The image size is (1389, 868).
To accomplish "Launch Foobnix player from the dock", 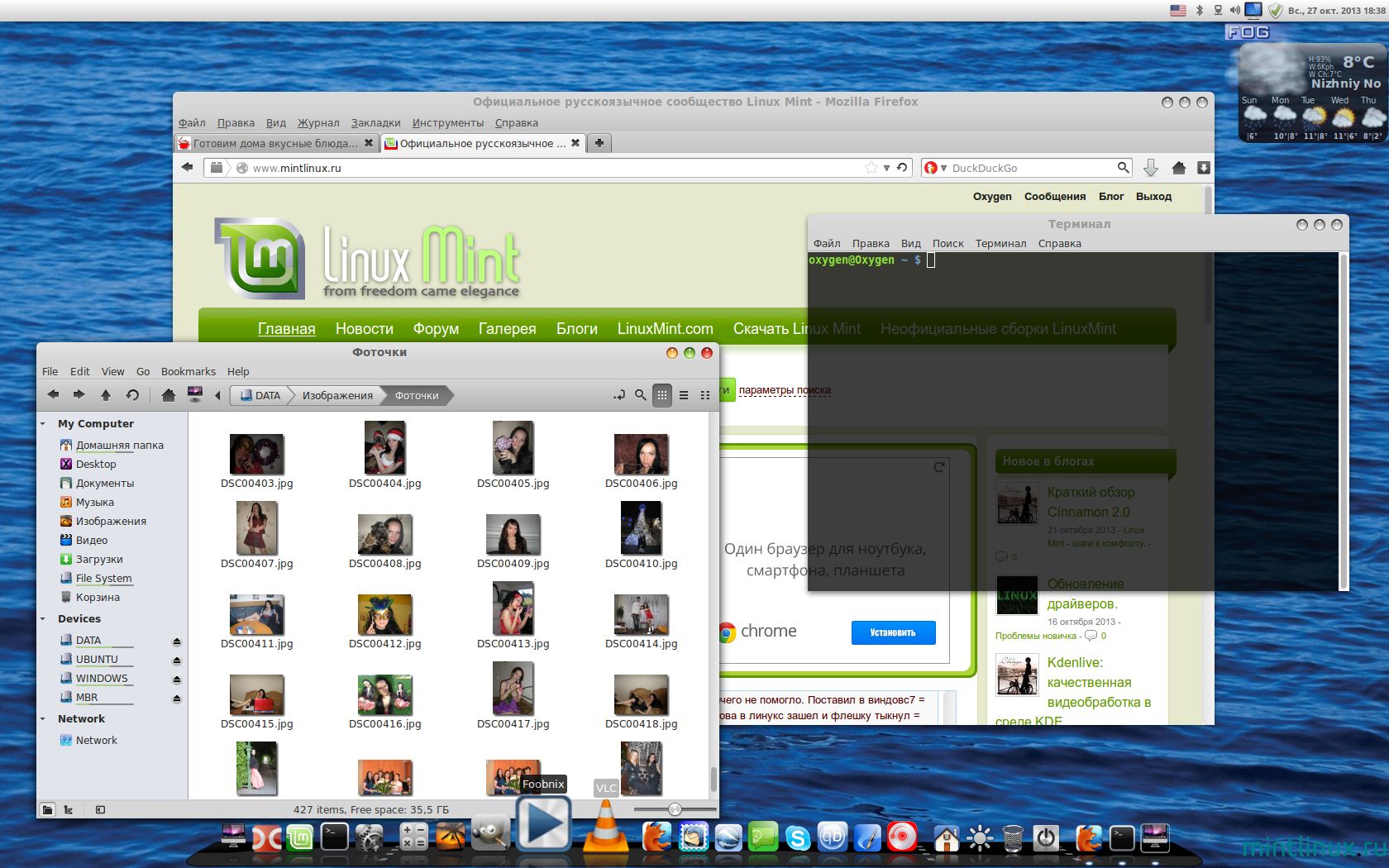I will coord(543,823).
